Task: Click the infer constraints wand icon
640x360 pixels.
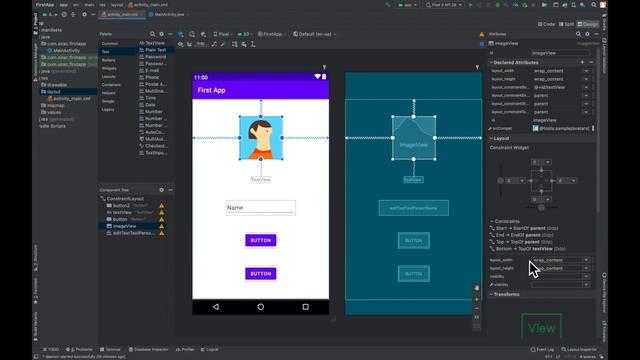Action: pos(223,44)
